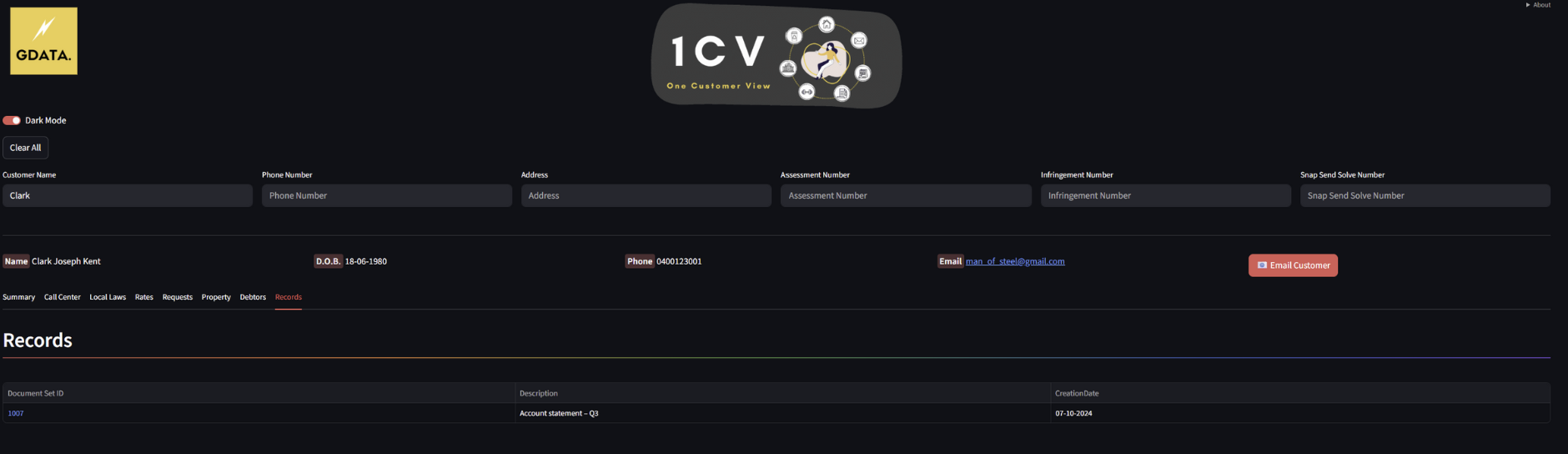Image resolution: width=1568 pixels, height=454 pixels.
Task: Open the Summary tab
Action: [18, 297]
